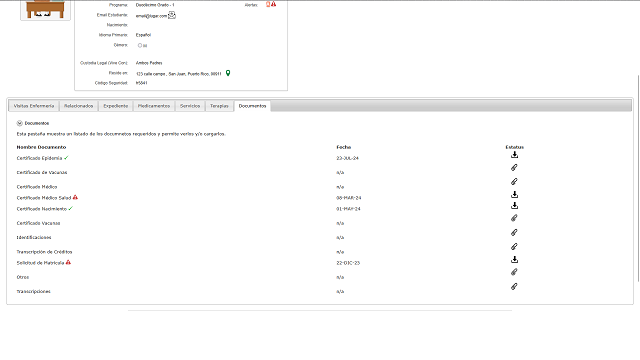Viewport: 640px width, 360px height.
Task: Attach file for Certificado Médico row
Action: coord(514,182)
